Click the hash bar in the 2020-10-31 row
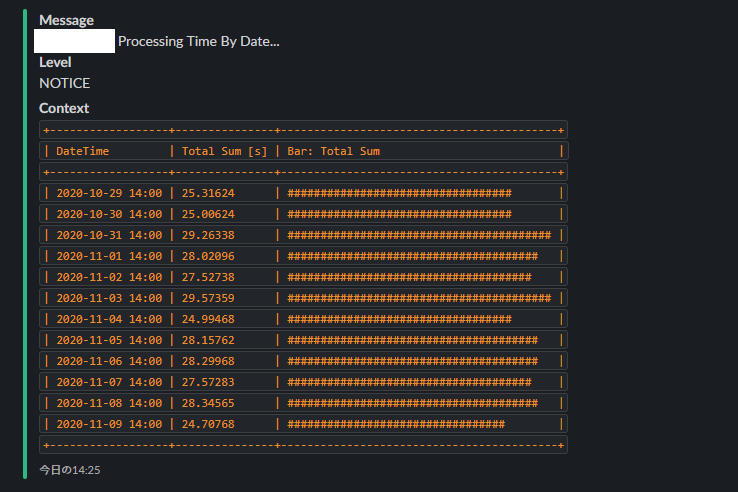Screen dimensions: 738x492 tap(419, 235)
